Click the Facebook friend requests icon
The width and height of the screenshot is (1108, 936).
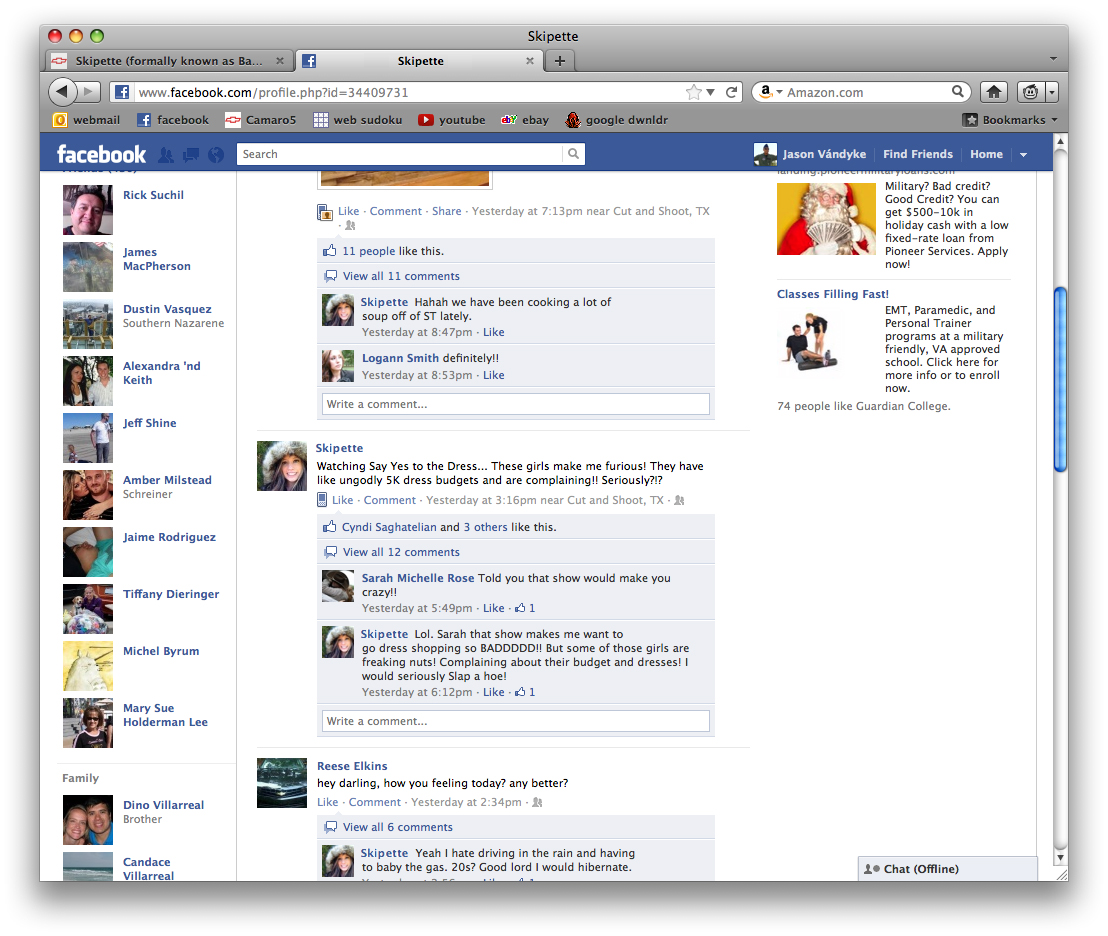166,155
